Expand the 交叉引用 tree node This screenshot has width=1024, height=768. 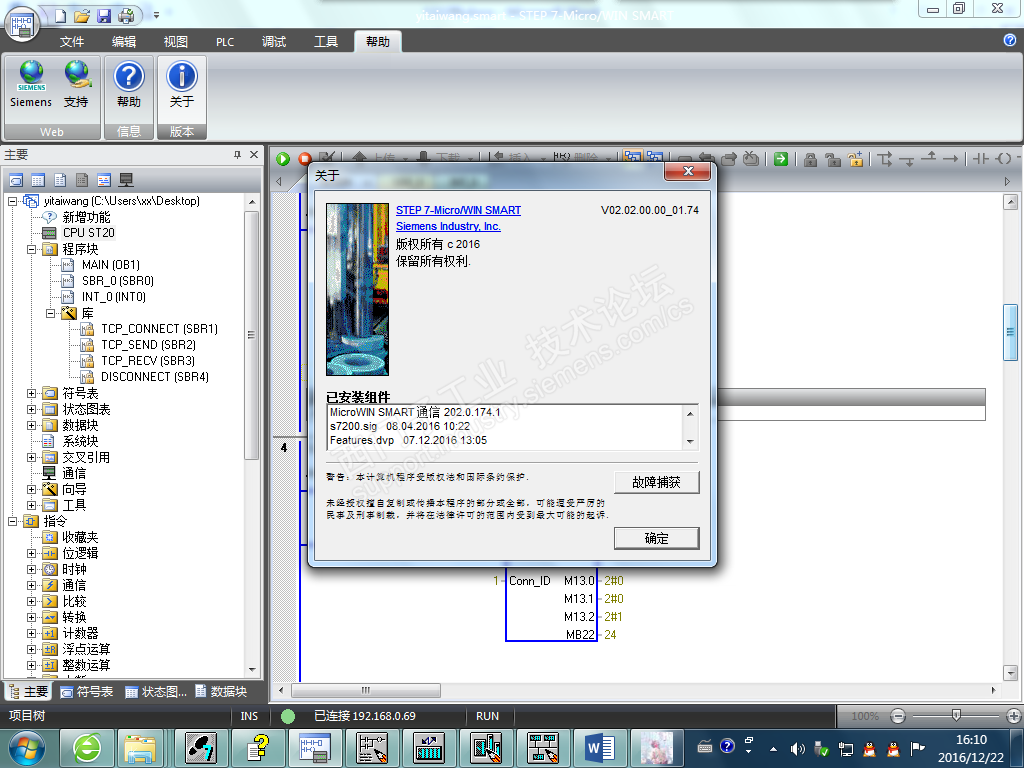31,457
